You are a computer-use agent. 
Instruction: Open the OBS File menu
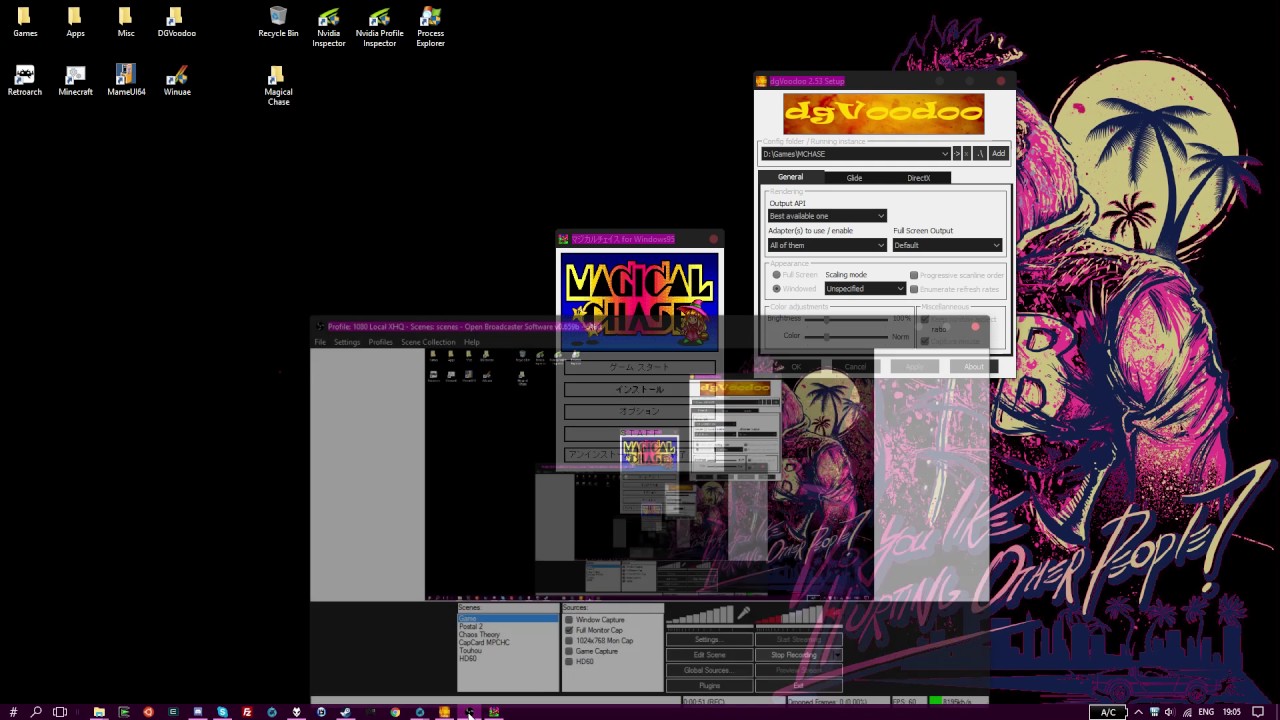pos(320,342)
